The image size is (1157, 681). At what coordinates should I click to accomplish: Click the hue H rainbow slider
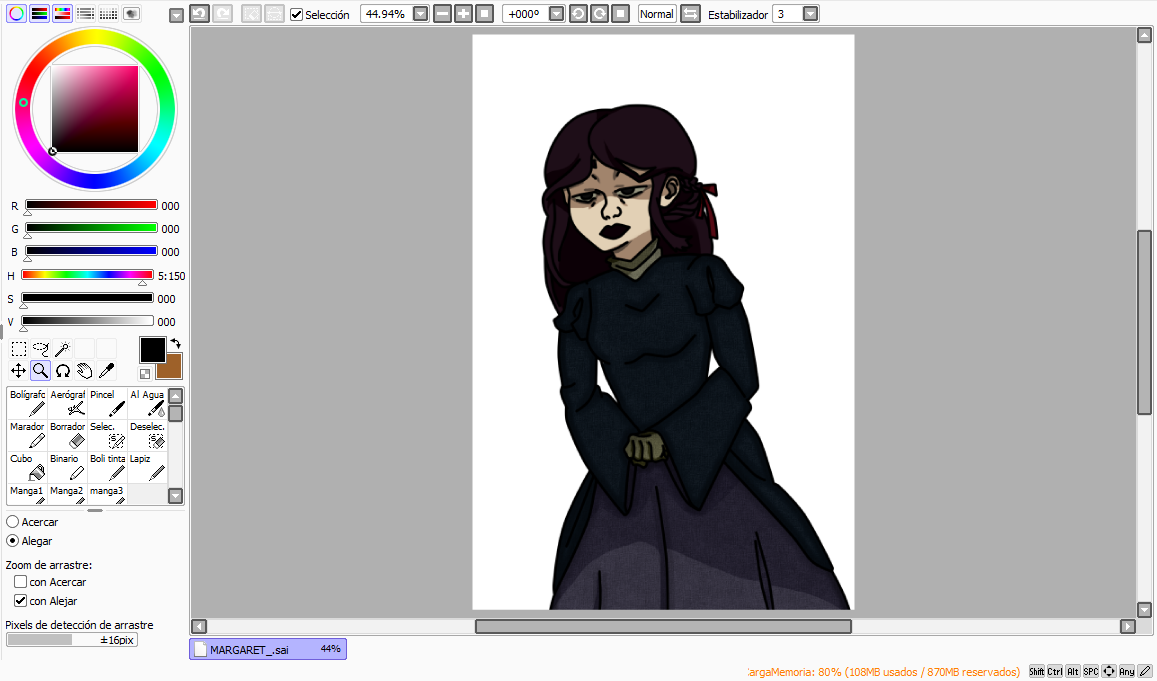coord(88,274)
